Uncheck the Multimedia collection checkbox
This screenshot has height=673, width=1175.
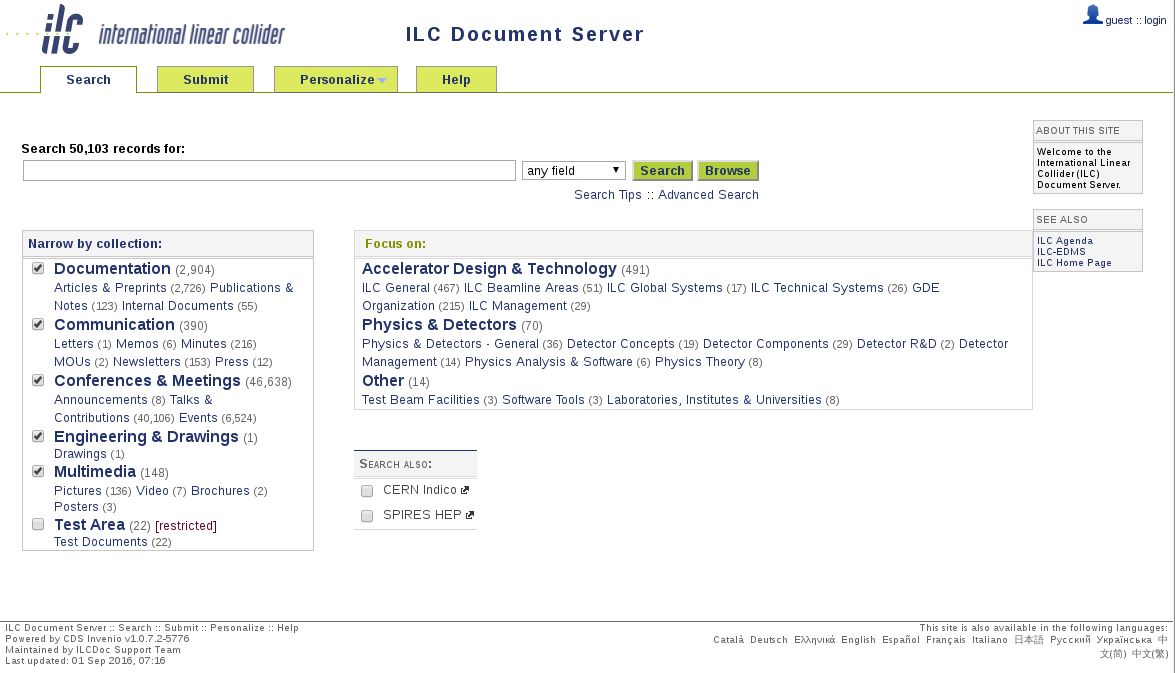(38, 471)
